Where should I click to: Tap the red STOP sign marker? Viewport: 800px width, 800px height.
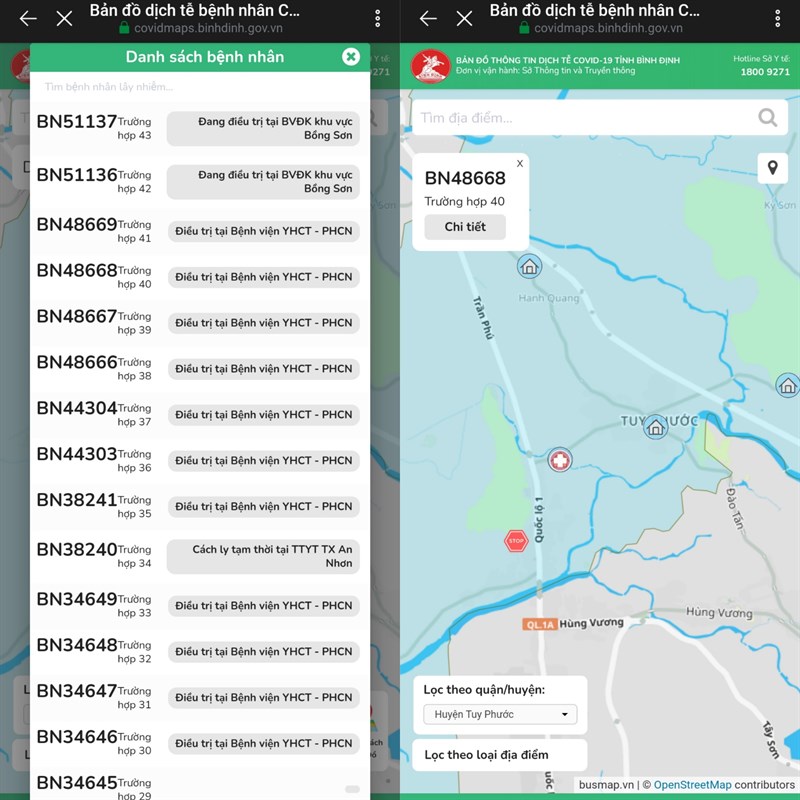[x=516, y=541]
